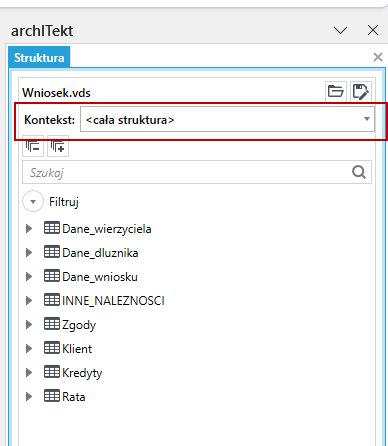This screenshot has width=388, height=446.
Task: Select the Dane_dluznika label
Action: 100,253
